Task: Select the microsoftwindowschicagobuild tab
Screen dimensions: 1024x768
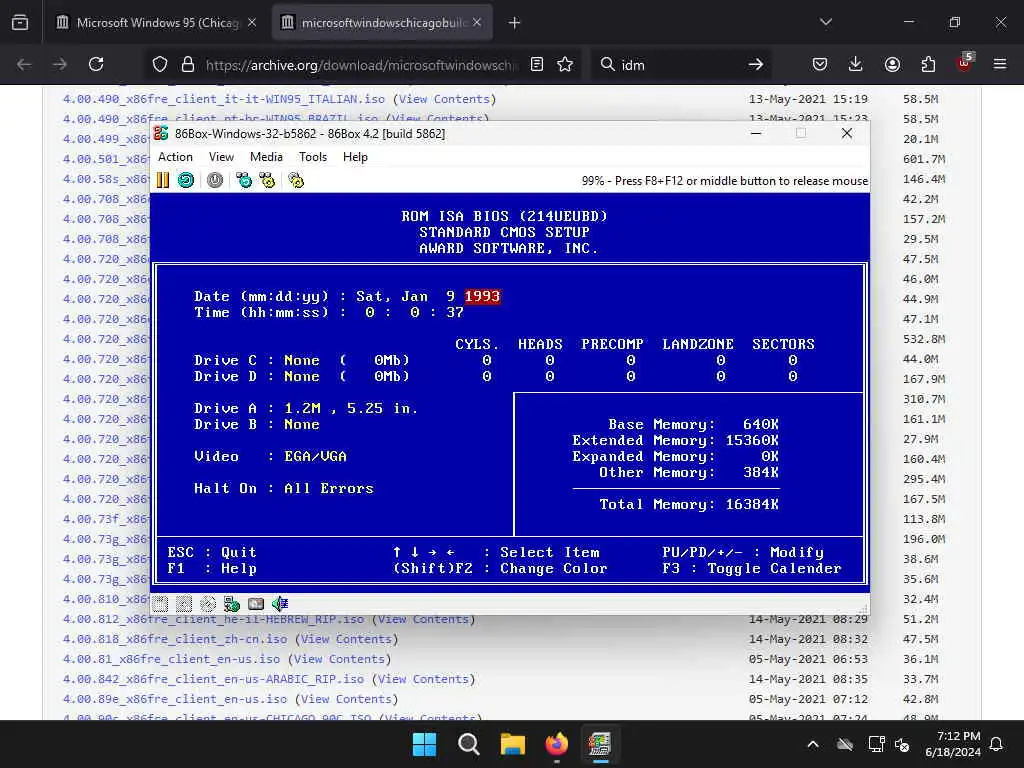Action: coord(382,23)
